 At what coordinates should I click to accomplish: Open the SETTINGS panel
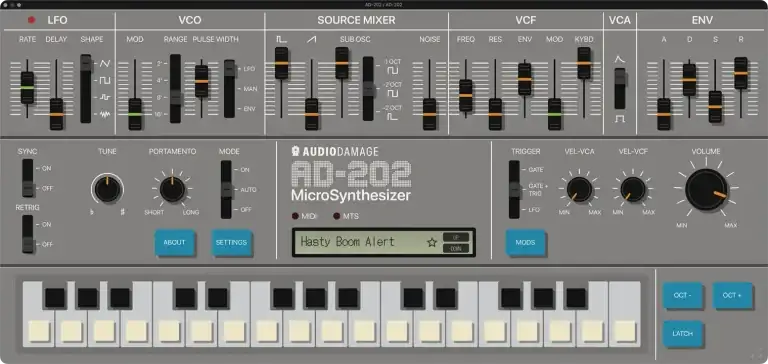pos(232,242)
